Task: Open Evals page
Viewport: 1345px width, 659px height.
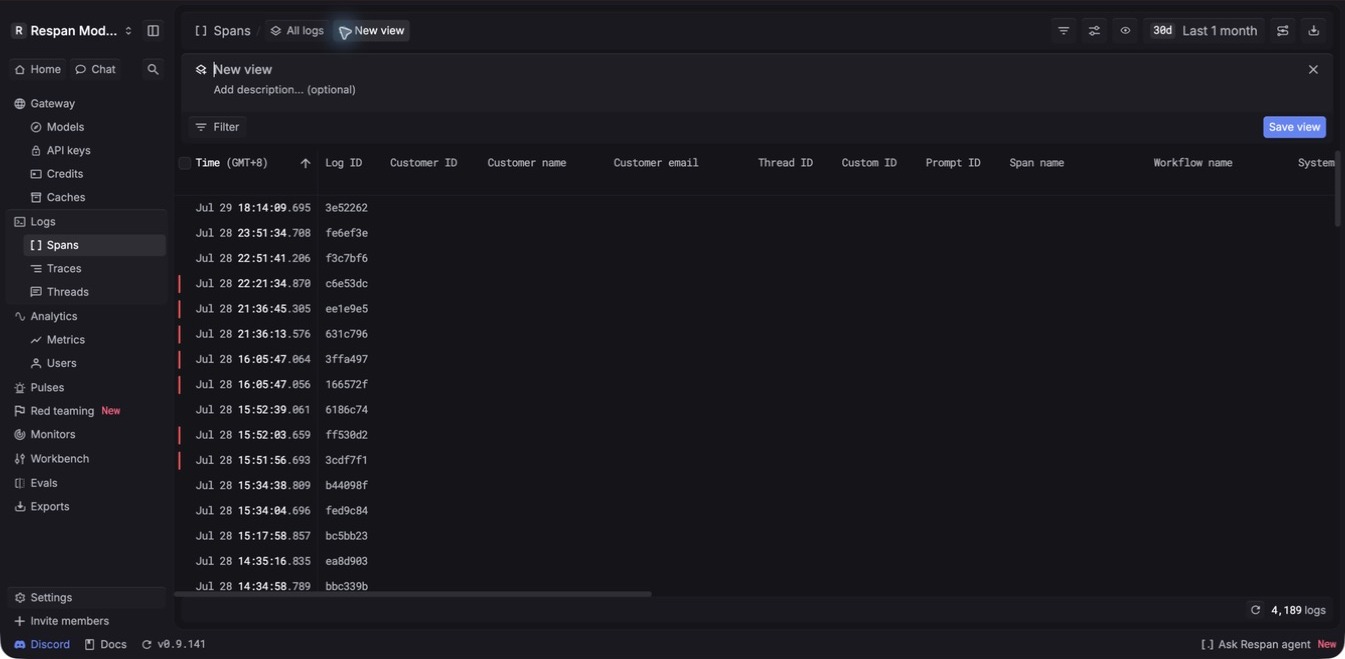Action: (43, 483)
